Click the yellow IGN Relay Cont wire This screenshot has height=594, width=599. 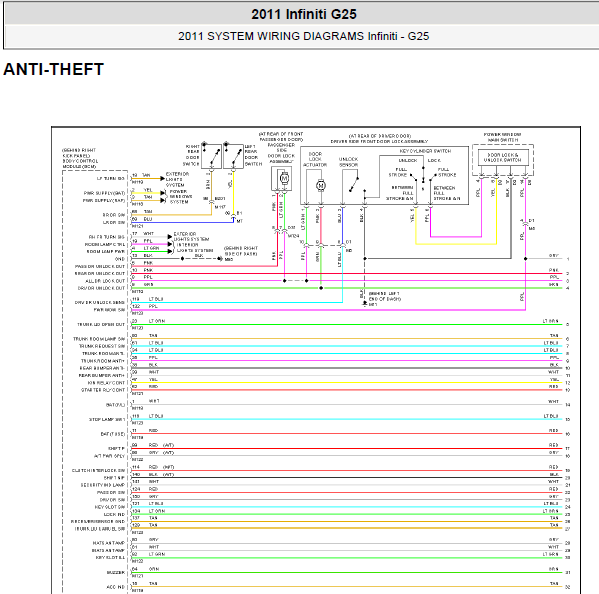click(x=347, y=383)
